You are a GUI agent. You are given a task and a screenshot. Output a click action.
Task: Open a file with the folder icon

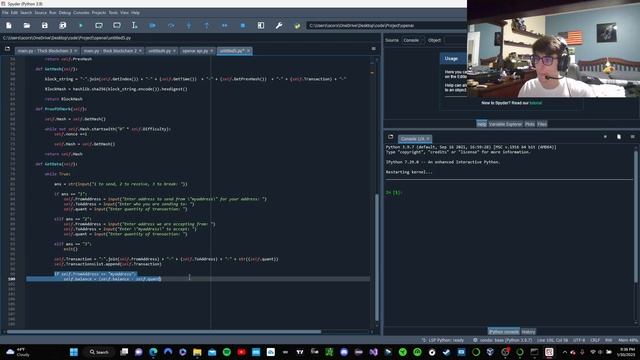click(x=27, y=25)
